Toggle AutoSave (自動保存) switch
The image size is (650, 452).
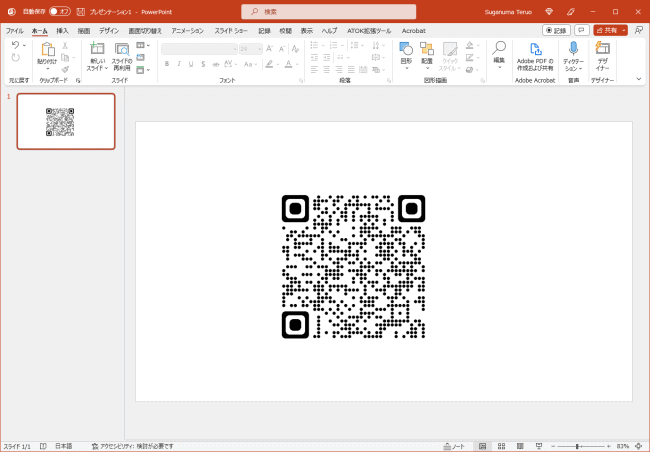tap(60, 12)
